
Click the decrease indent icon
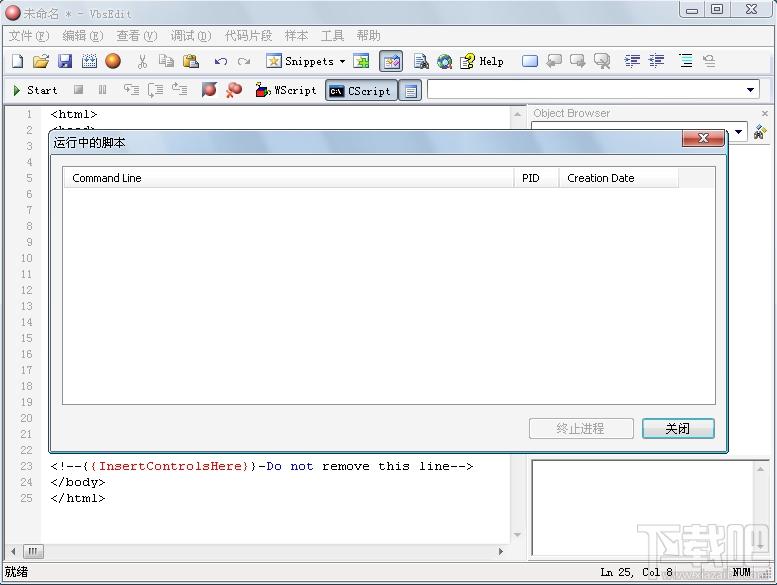coord(657,61)
